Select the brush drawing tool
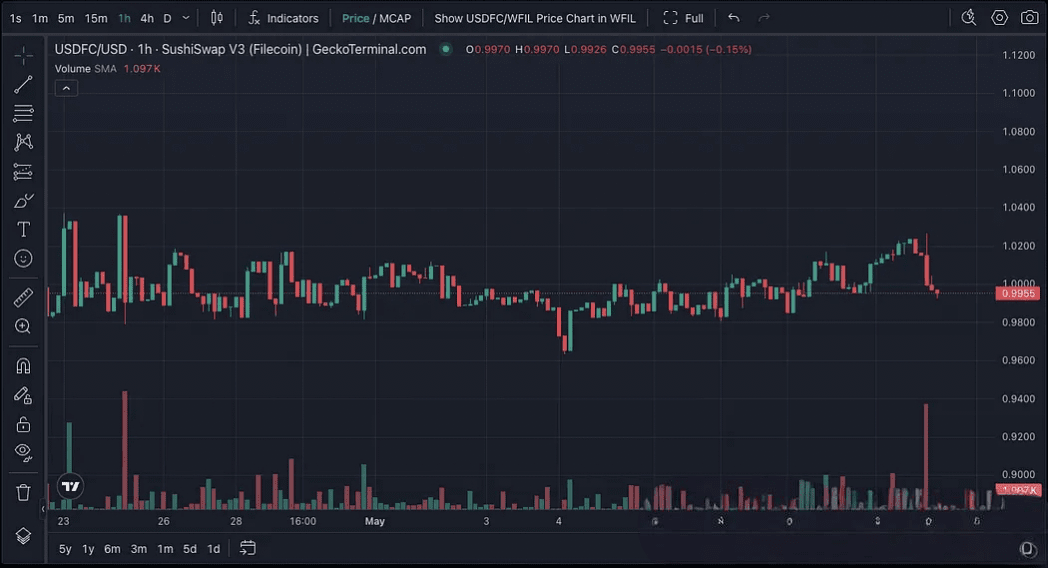Image resolution: width=1048 pixels, height=568 pixels. click(23, 200)
